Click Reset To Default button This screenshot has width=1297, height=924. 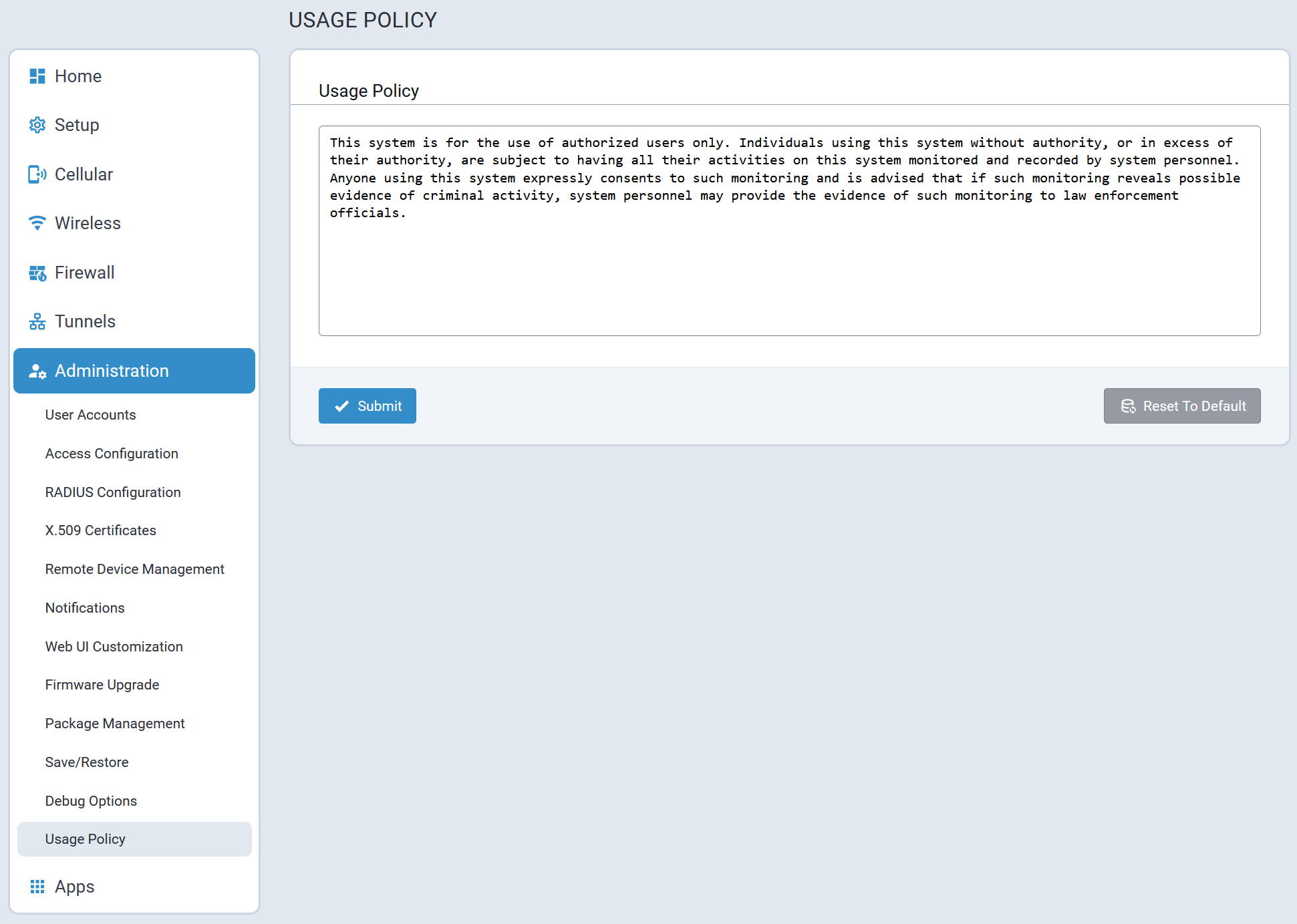point(1181,406)
